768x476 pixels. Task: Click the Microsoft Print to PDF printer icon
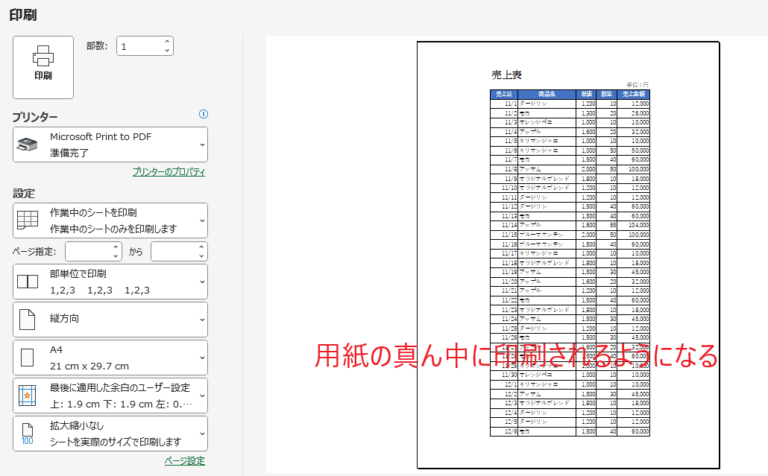(27, 144)
